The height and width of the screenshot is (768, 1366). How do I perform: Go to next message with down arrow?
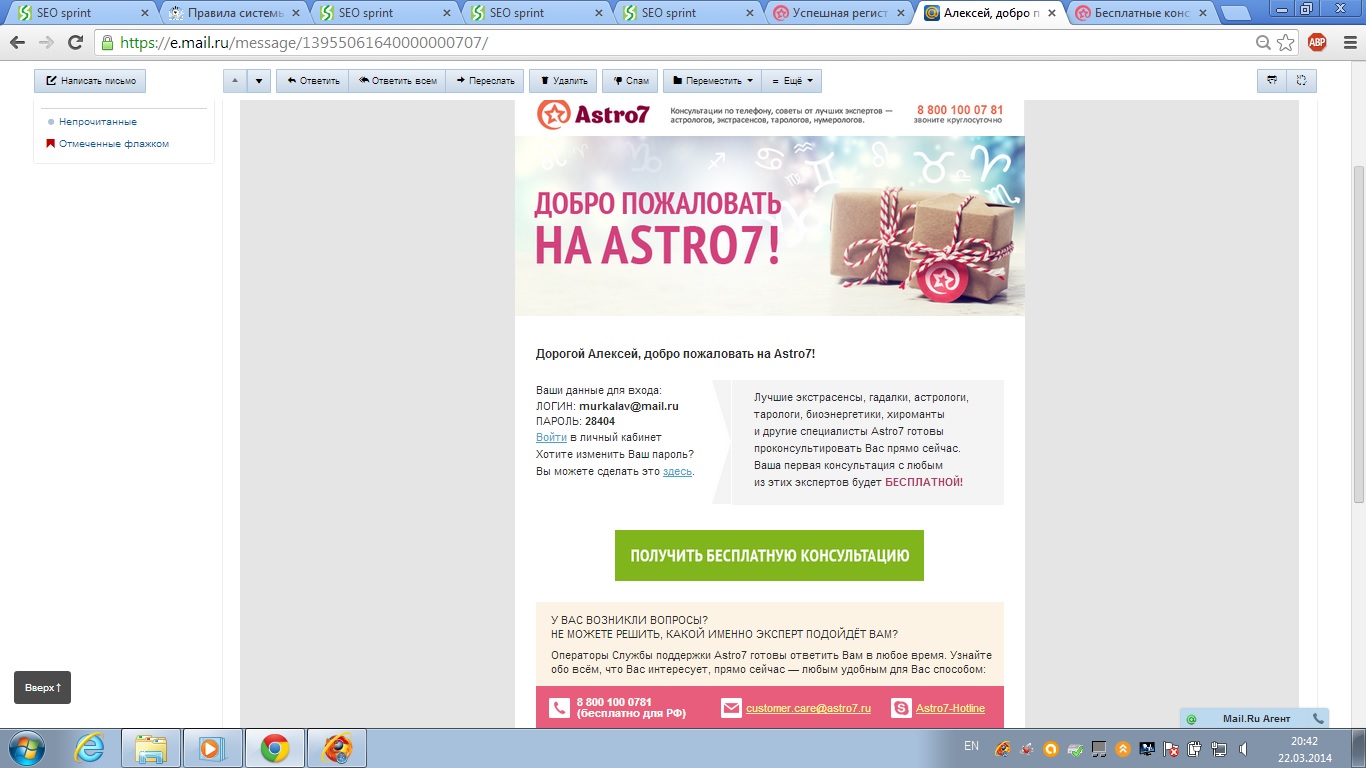[x=259, y=81]
